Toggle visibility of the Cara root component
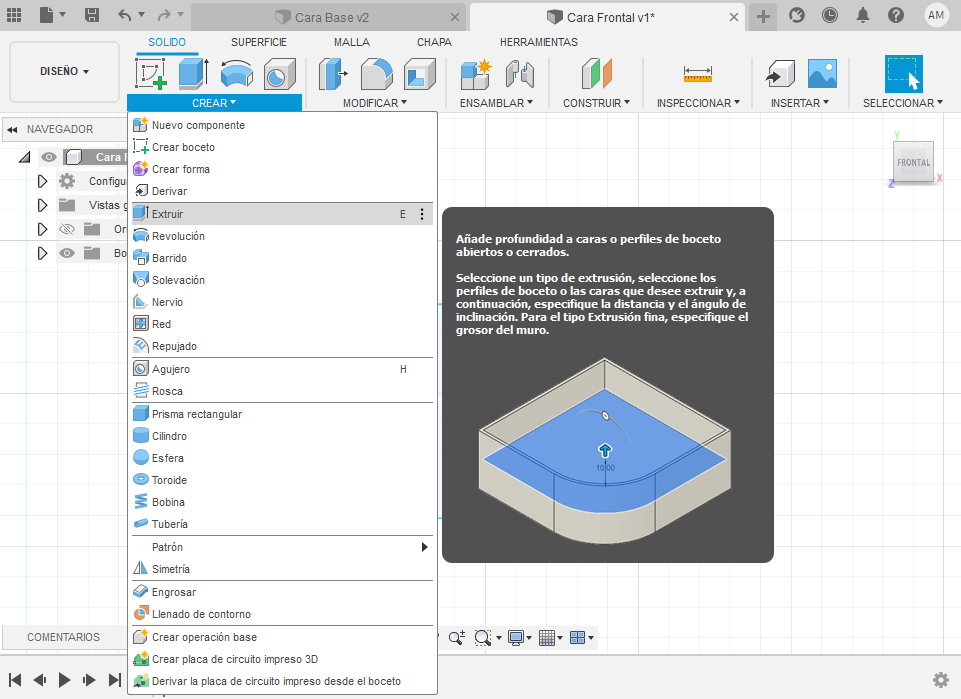The height and width of the screenshot is (699, 961). click(x=48, y=157)
